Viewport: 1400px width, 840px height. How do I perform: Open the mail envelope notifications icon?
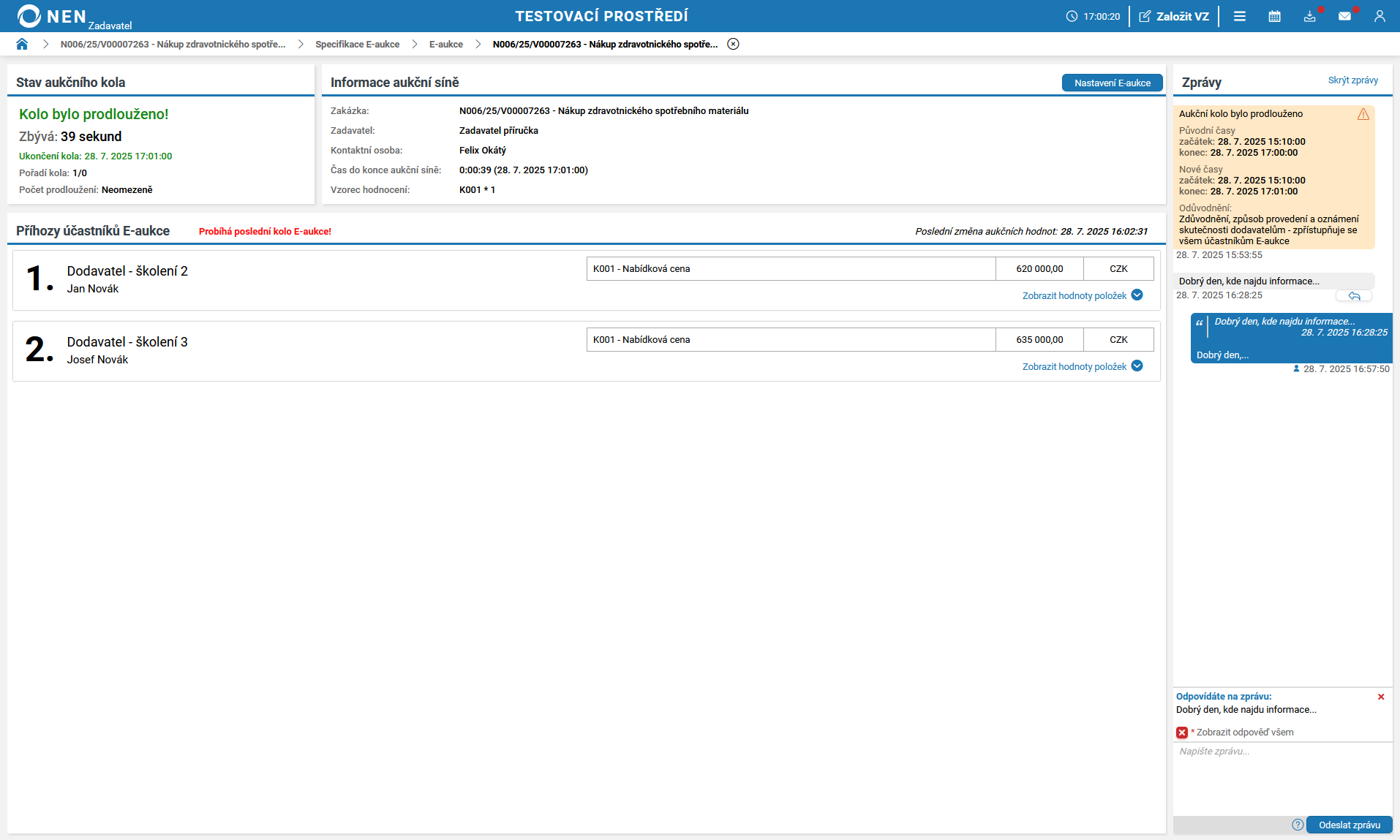[x=1344, y=16]
